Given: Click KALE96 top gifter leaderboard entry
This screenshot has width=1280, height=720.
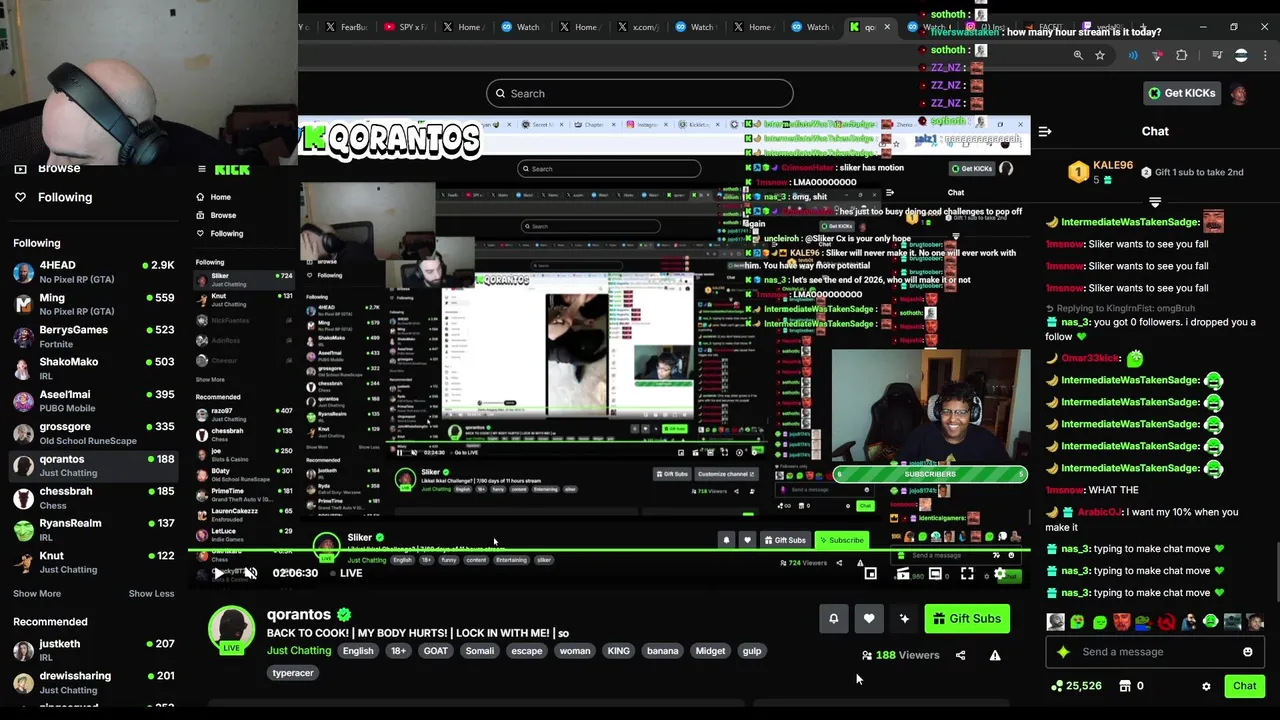Looking at the screenshot, I should [1101, 172].
